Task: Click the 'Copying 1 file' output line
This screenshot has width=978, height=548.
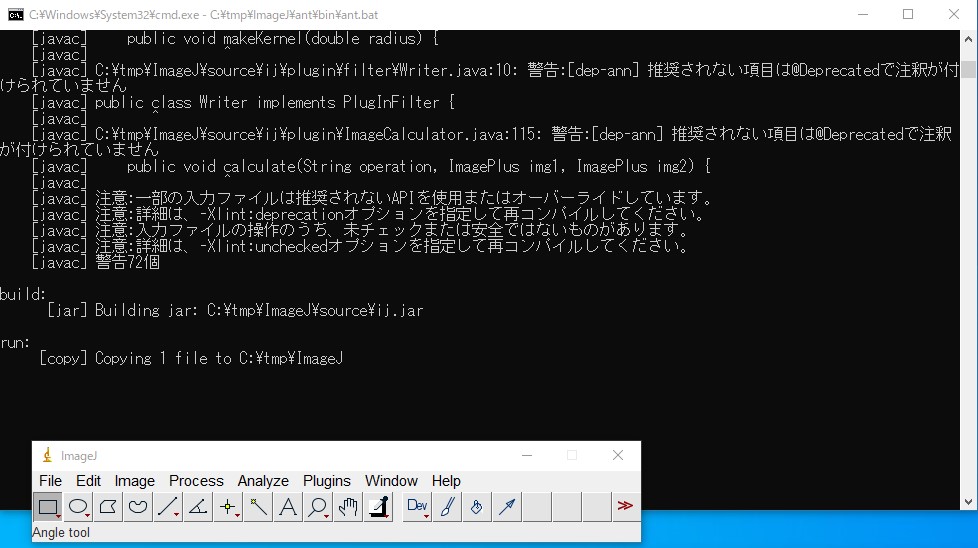Action: coord(191,358)
